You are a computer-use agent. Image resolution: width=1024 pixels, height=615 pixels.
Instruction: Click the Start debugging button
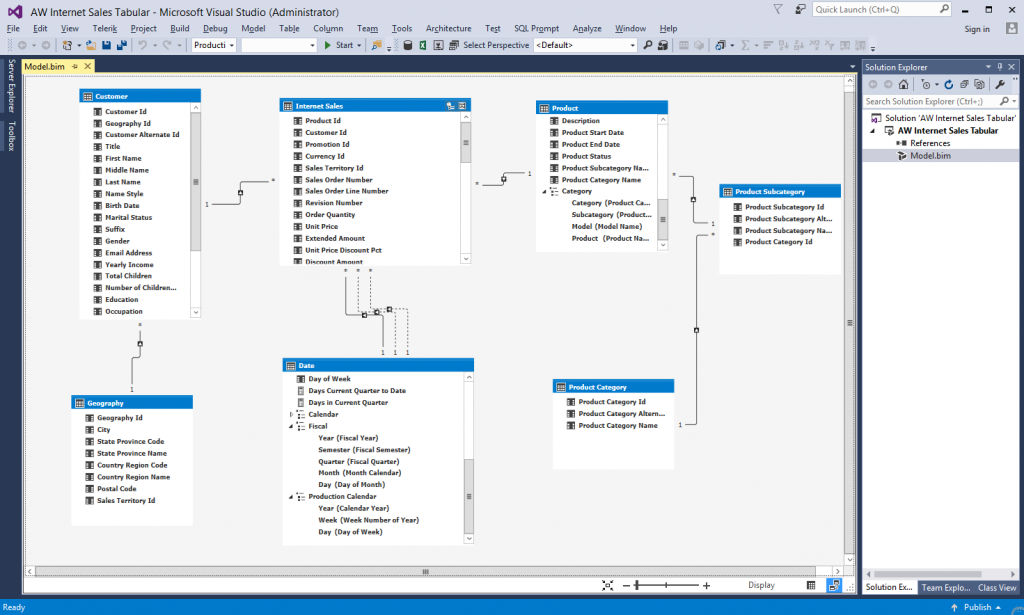[x=338, y=45]
